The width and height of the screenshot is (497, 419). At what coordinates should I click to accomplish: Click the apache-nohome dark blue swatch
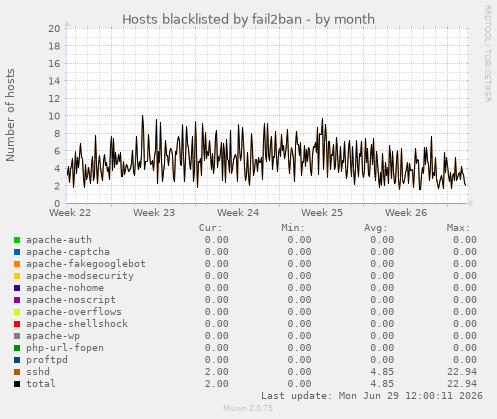[17, 288]
